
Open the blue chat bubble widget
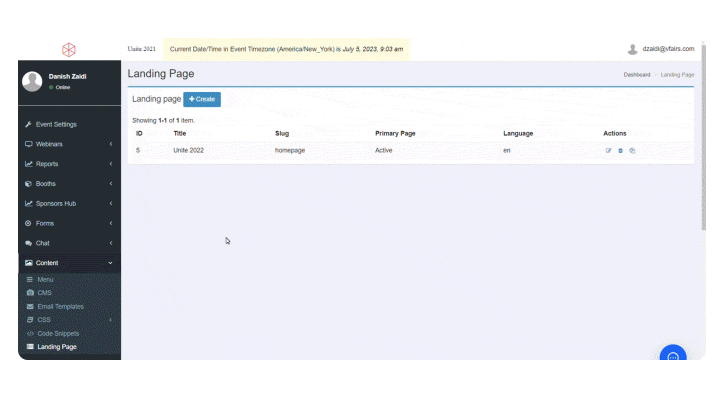point(673,354)
